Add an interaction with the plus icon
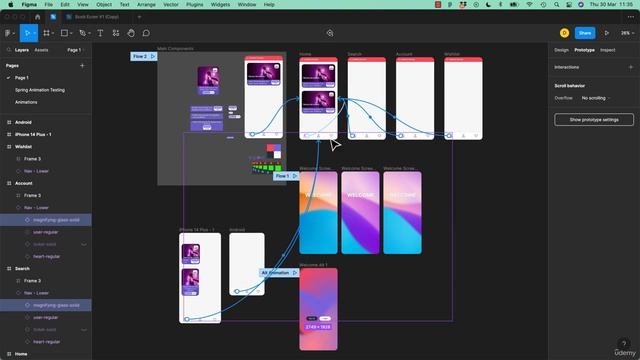 631,67
